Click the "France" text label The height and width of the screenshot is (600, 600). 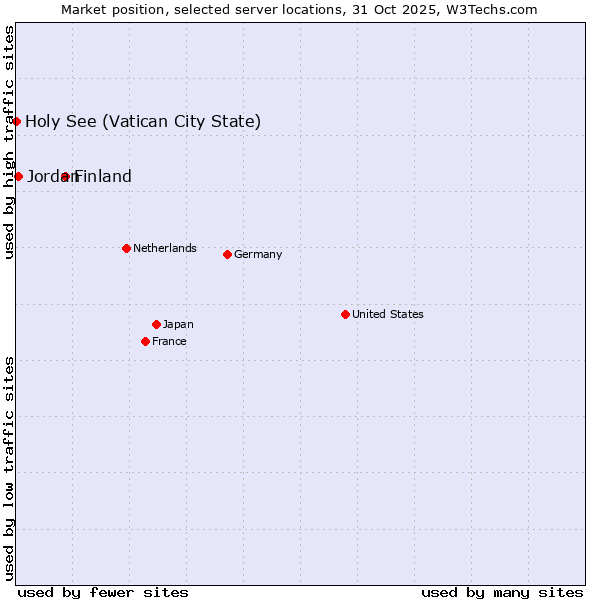(x=169, y=341)
